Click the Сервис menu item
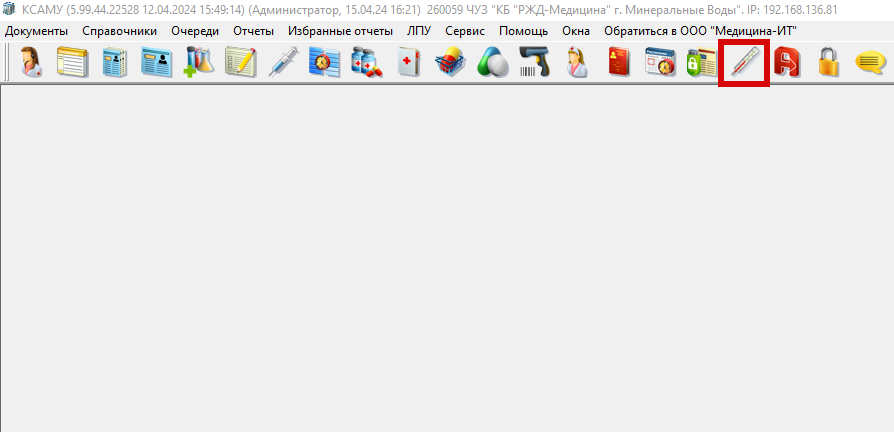This screenshot has width=894, height=432. [x=465, y=31]
